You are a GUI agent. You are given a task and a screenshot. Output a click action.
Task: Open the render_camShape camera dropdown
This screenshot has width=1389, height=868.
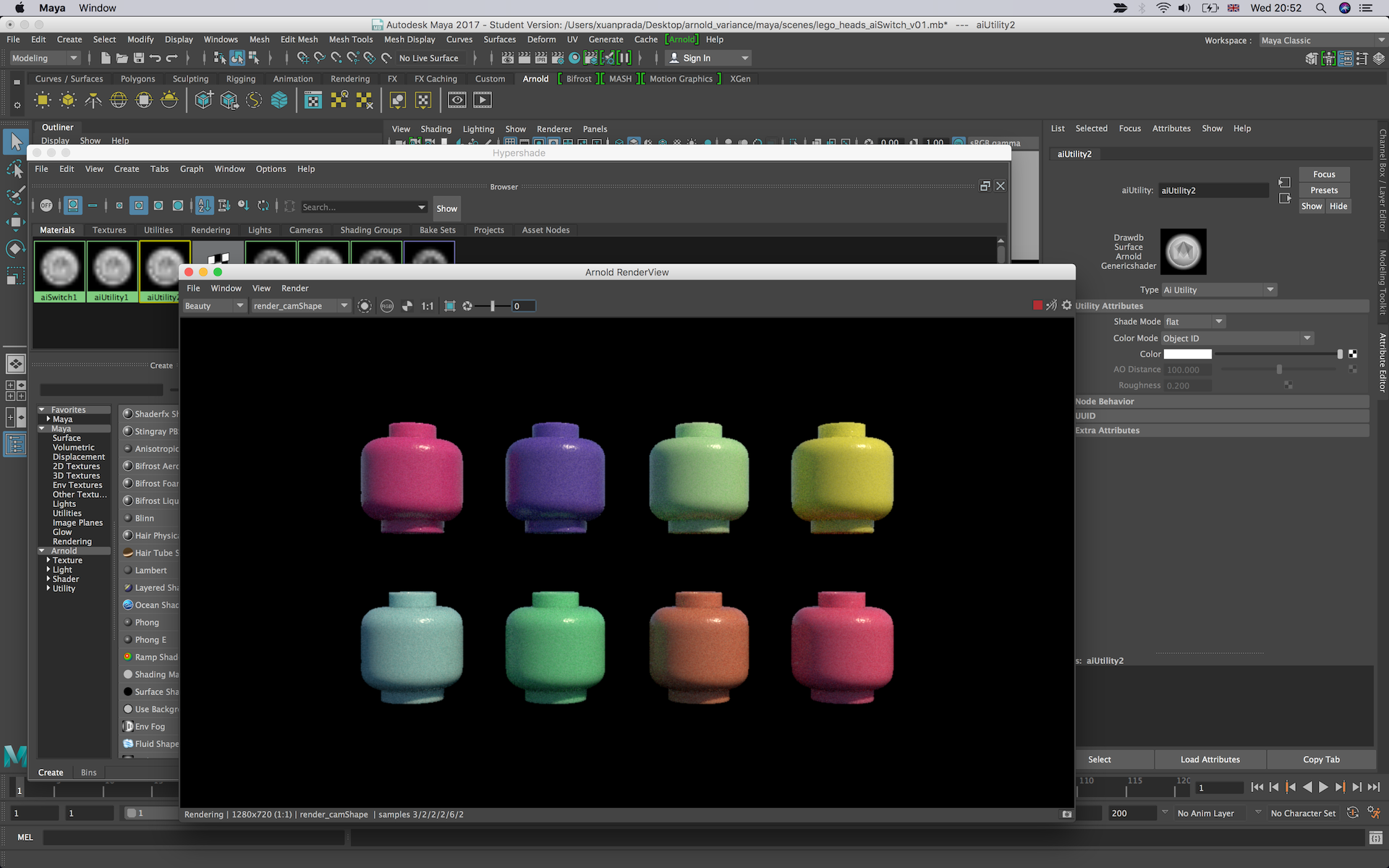(x=301, y=306)
